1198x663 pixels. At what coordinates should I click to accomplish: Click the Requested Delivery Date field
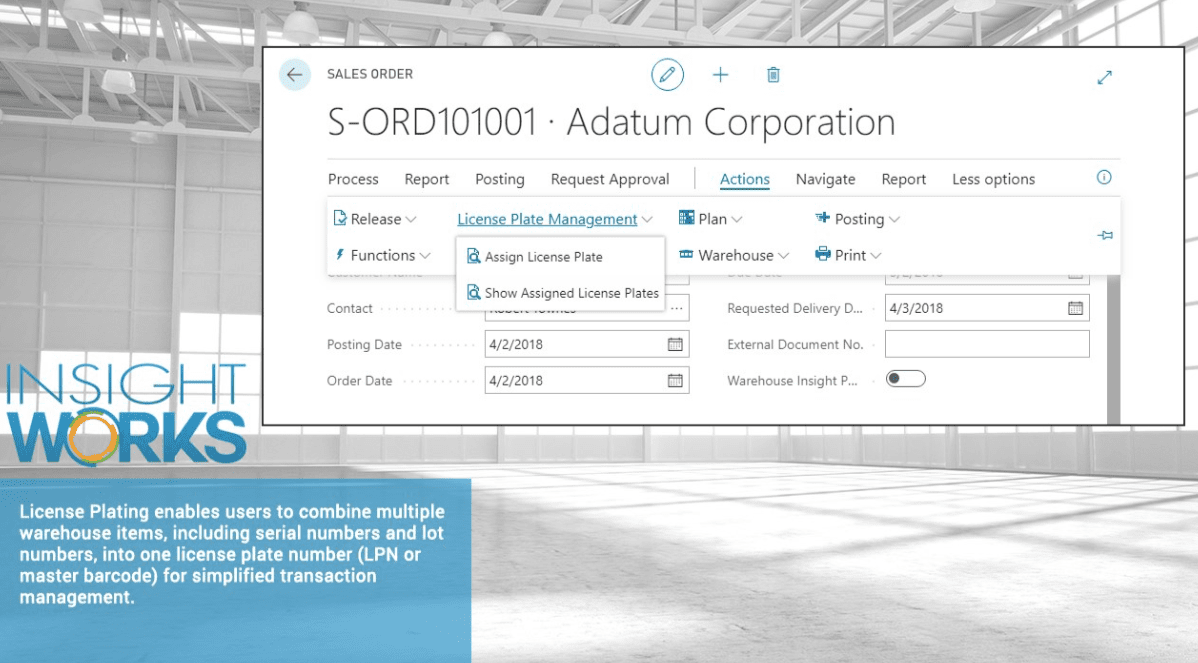coord(987,309)
